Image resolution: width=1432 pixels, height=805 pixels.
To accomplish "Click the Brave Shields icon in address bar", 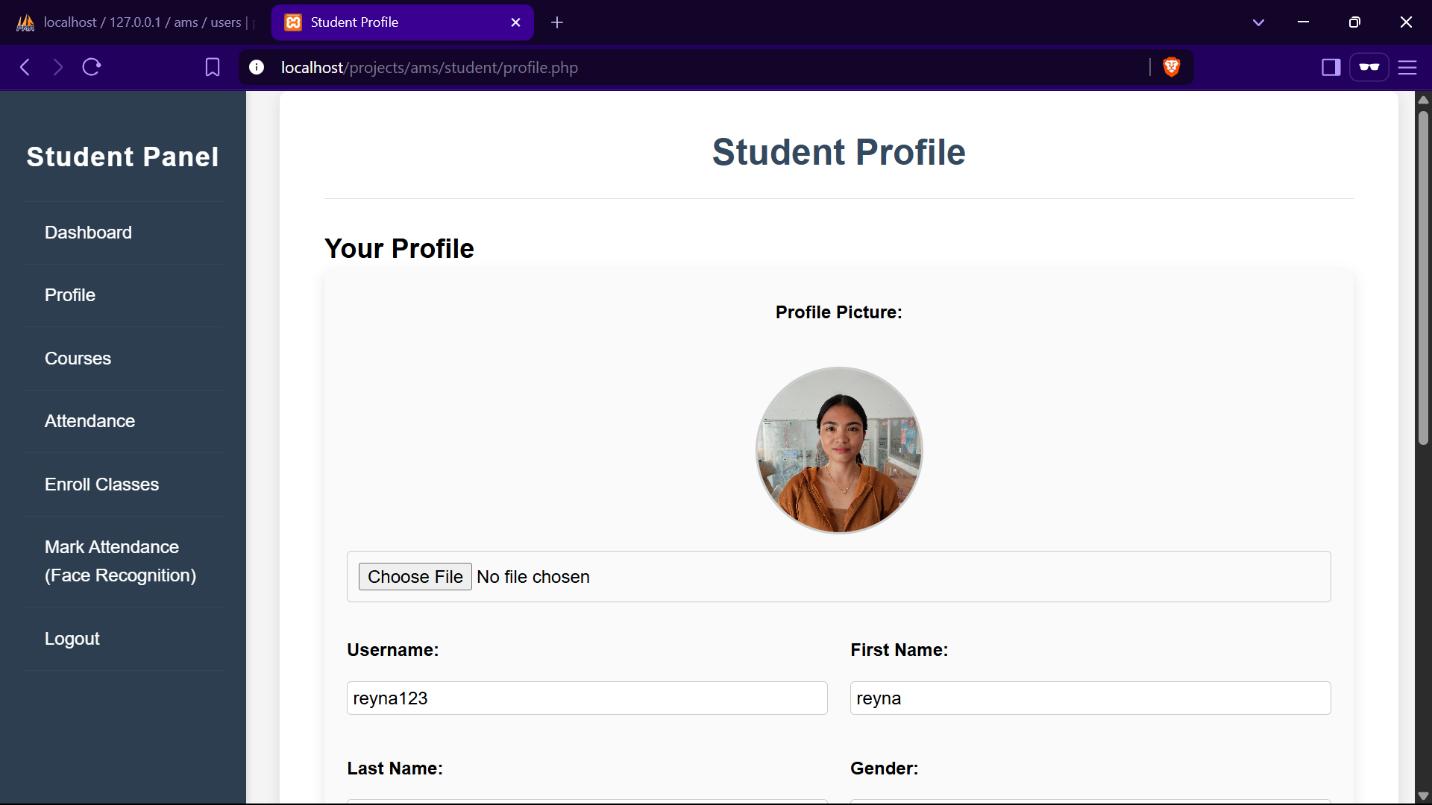I will [1171, 67].
